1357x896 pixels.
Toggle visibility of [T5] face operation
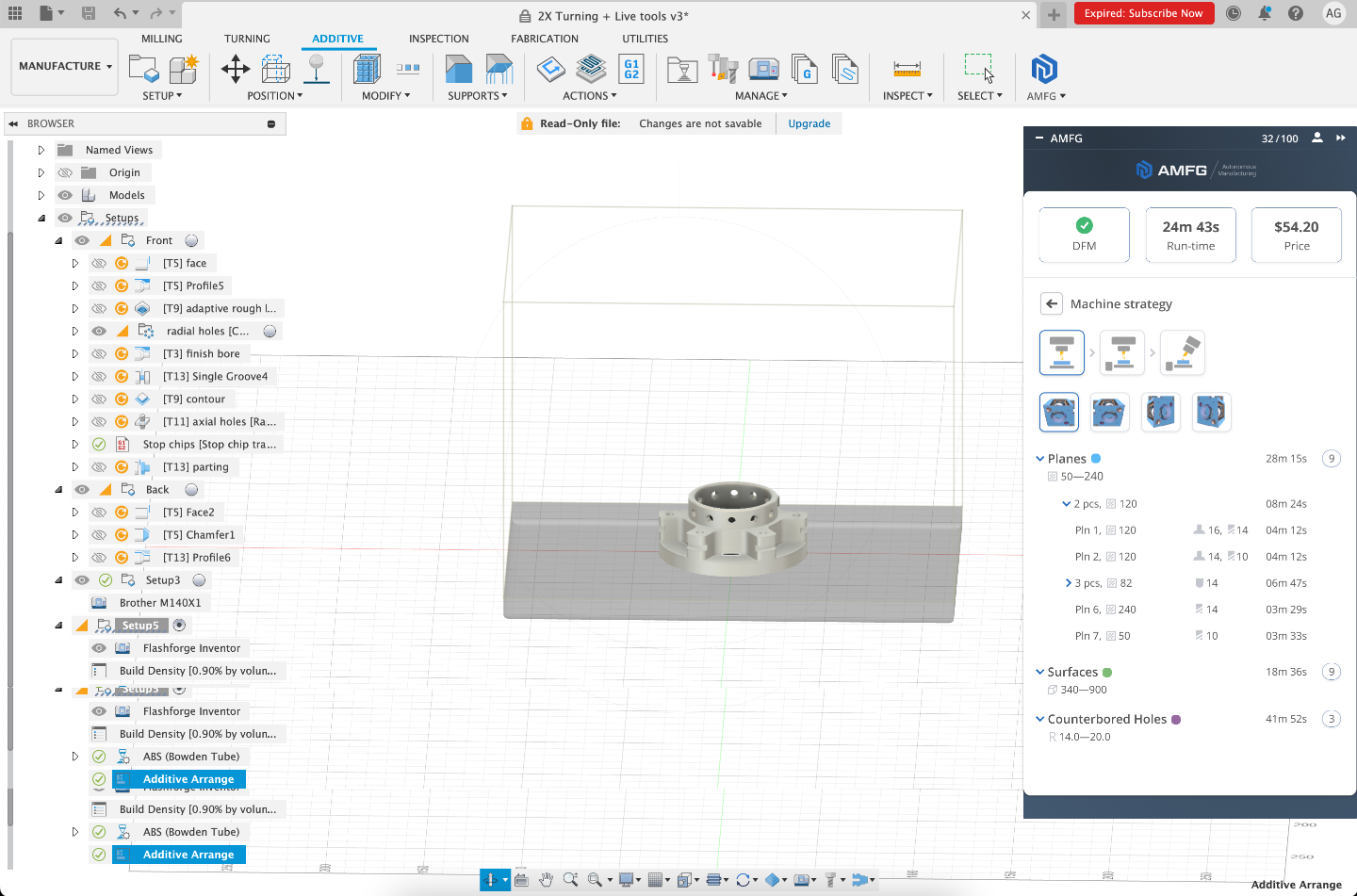pyautogui.click(x=99, y=263)
